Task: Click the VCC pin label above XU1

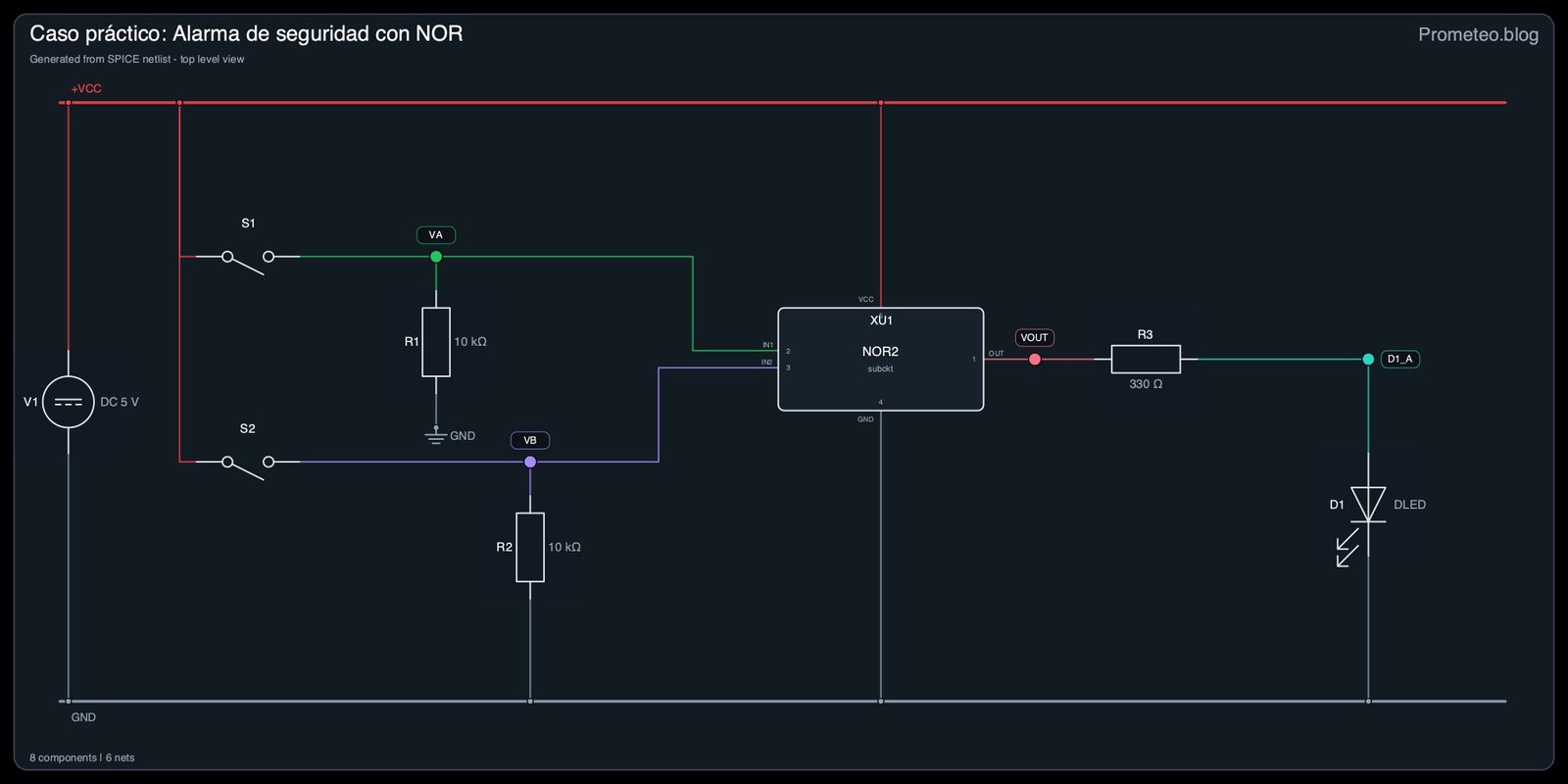Action: pyautogui.click(x=865, y=299)
